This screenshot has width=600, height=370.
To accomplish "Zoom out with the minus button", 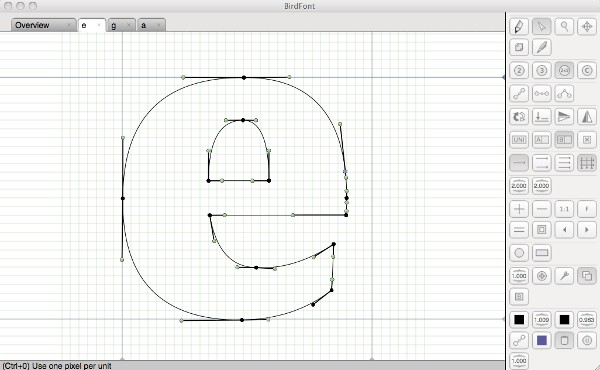I will 541,209.
